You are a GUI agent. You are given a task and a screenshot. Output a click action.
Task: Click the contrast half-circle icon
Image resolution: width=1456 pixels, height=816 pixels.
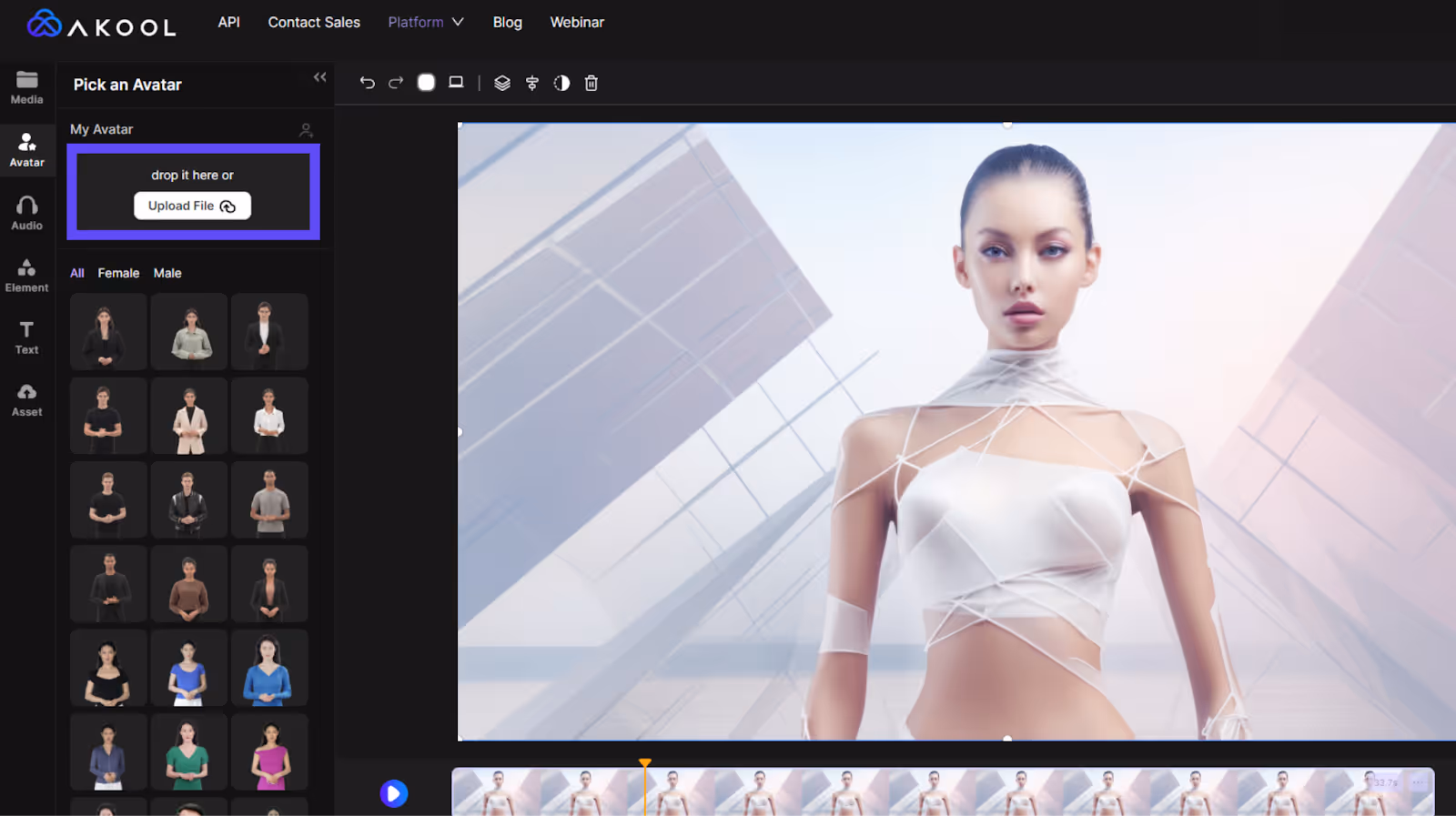(x=561, y=83)
